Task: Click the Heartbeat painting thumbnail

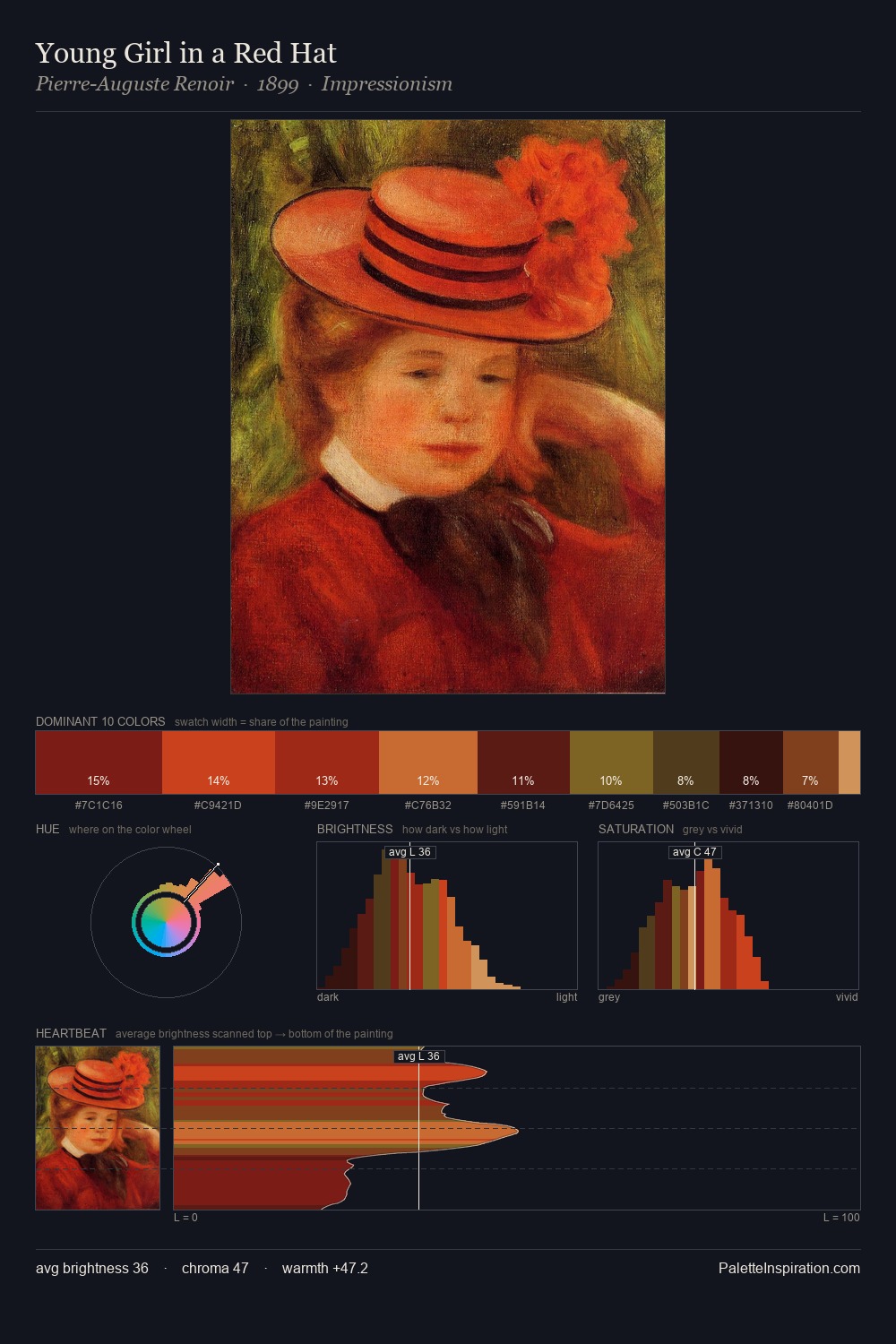Action: (98, 1128)
